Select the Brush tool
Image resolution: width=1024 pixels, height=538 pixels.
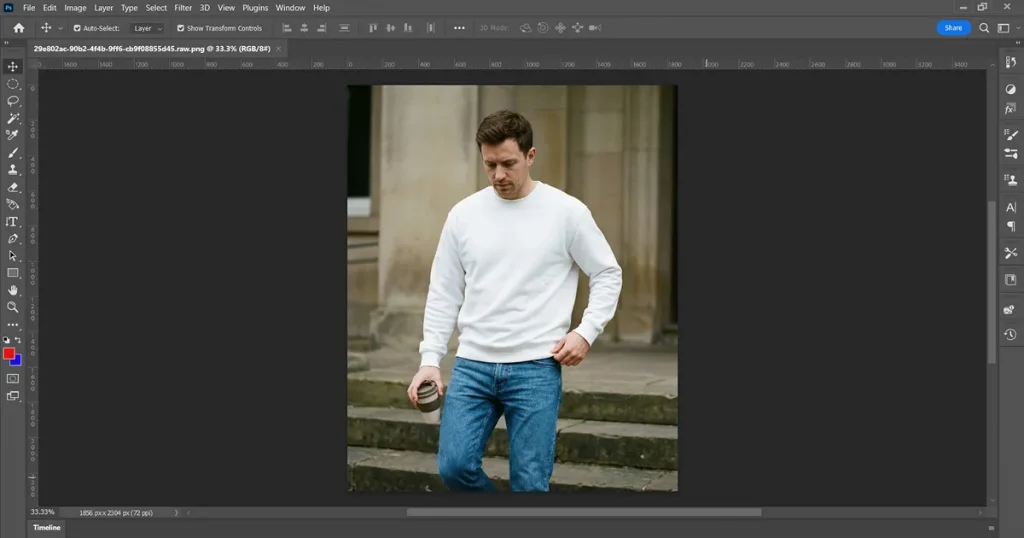click(12, 153)
